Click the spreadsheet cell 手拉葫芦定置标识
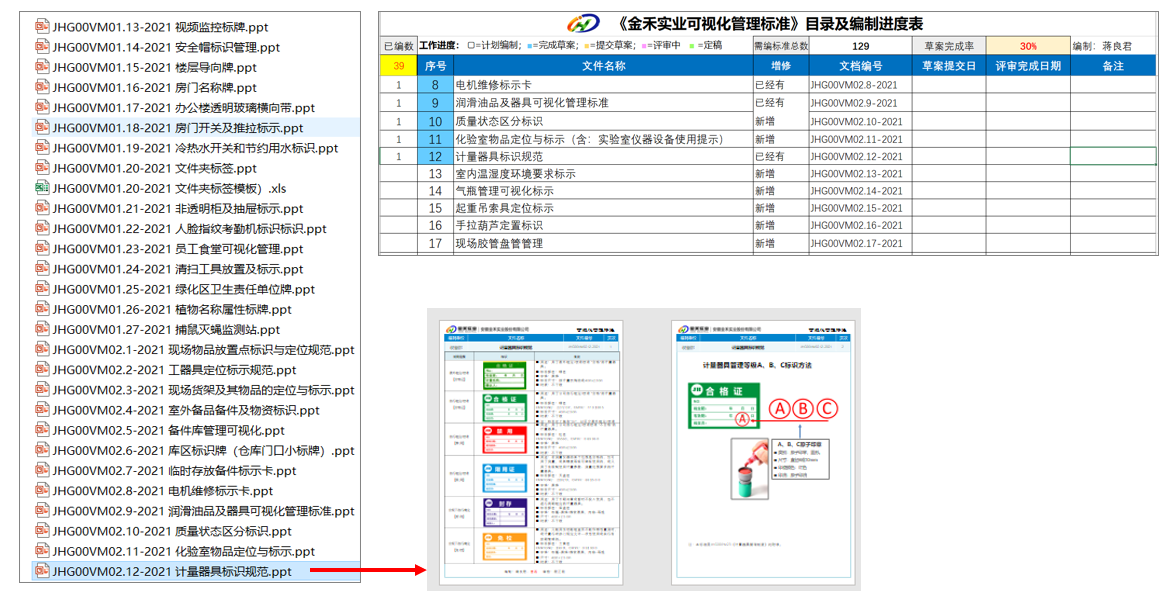Image resolution: width=1171 pixels, height=604 pixels. coord(603,225)
